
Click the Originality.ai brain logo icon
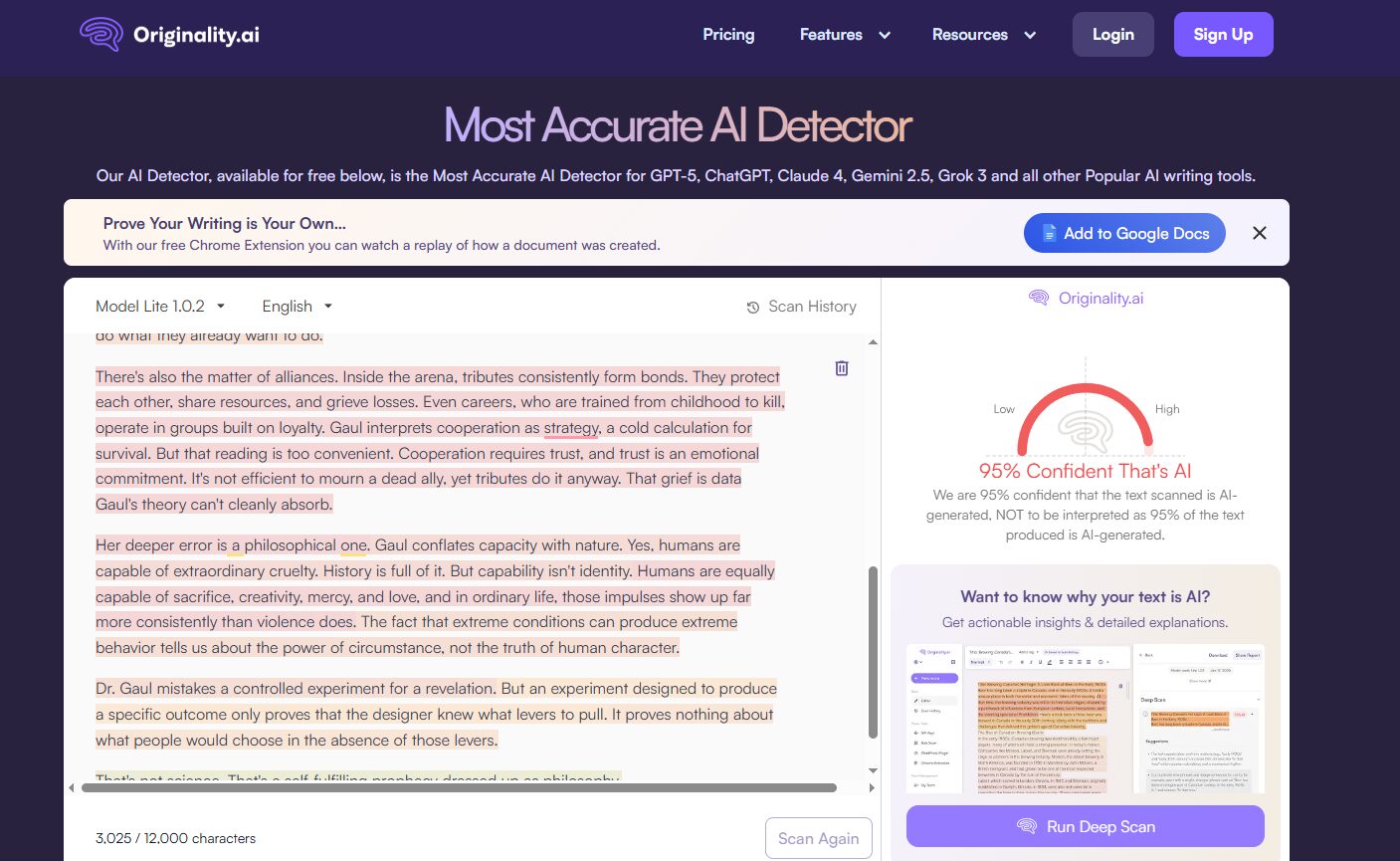[100, 35]
